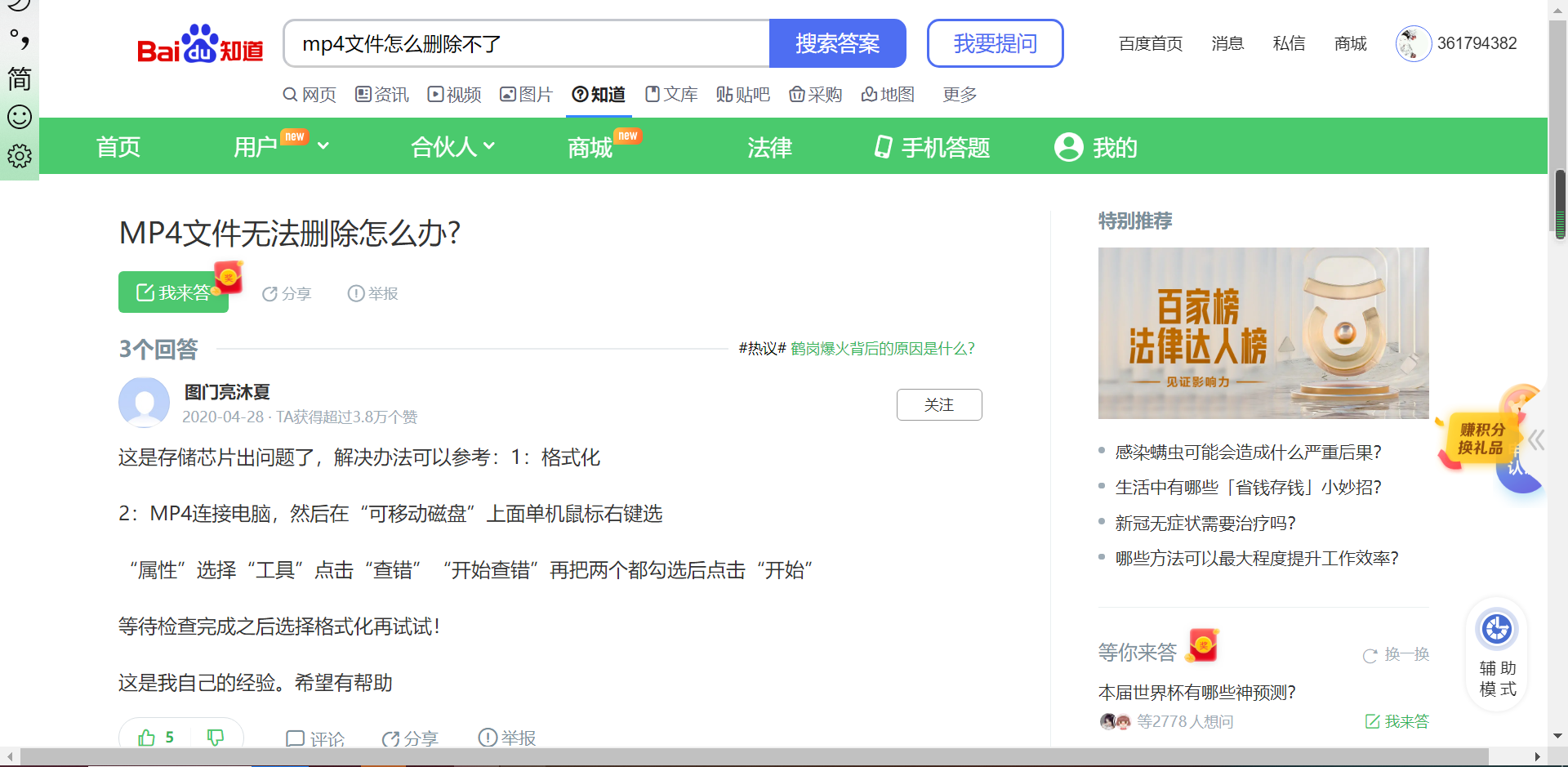Click the 我要提问 ask question button

[995, 43]
